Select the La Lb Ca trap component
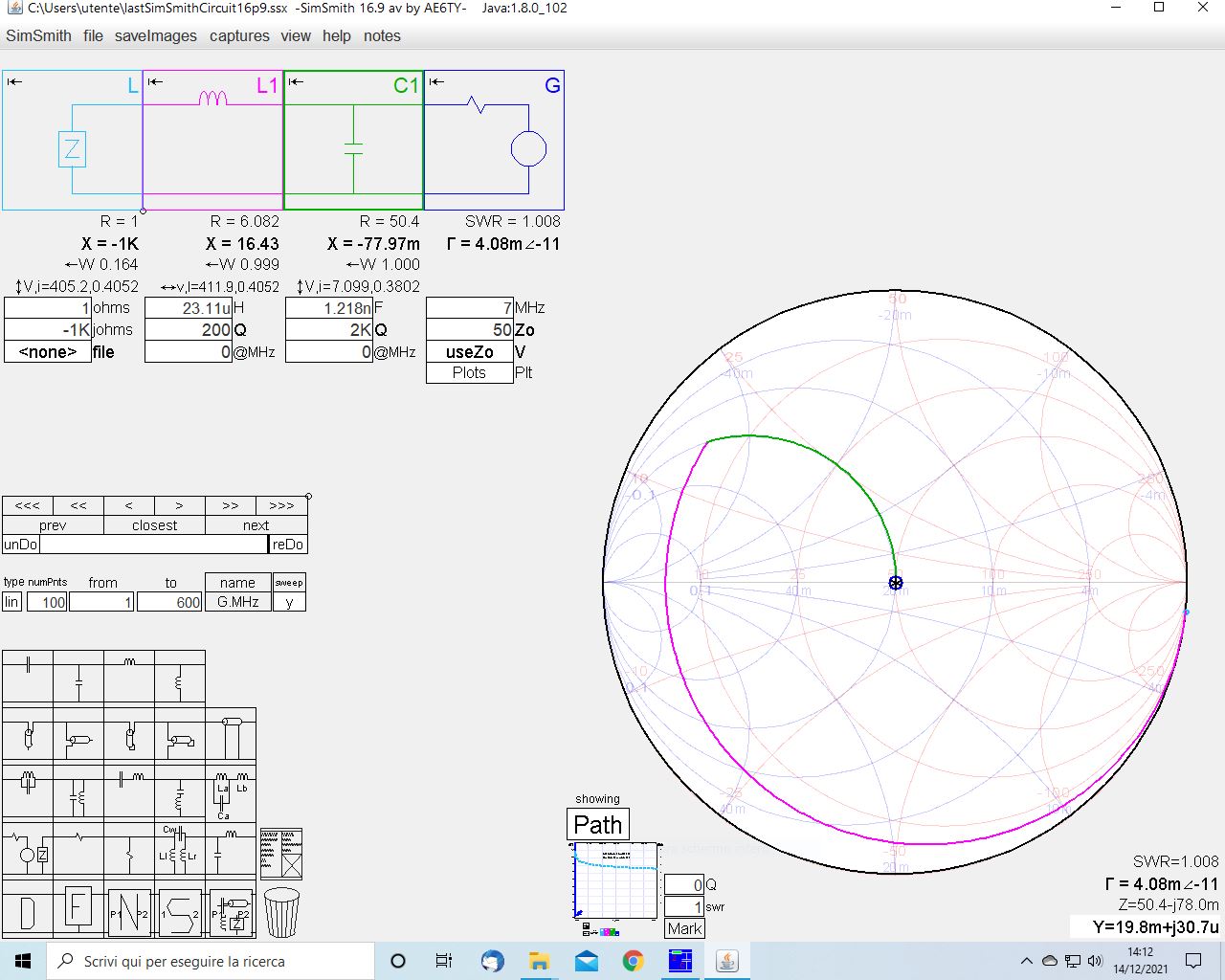 pos(231,791)
